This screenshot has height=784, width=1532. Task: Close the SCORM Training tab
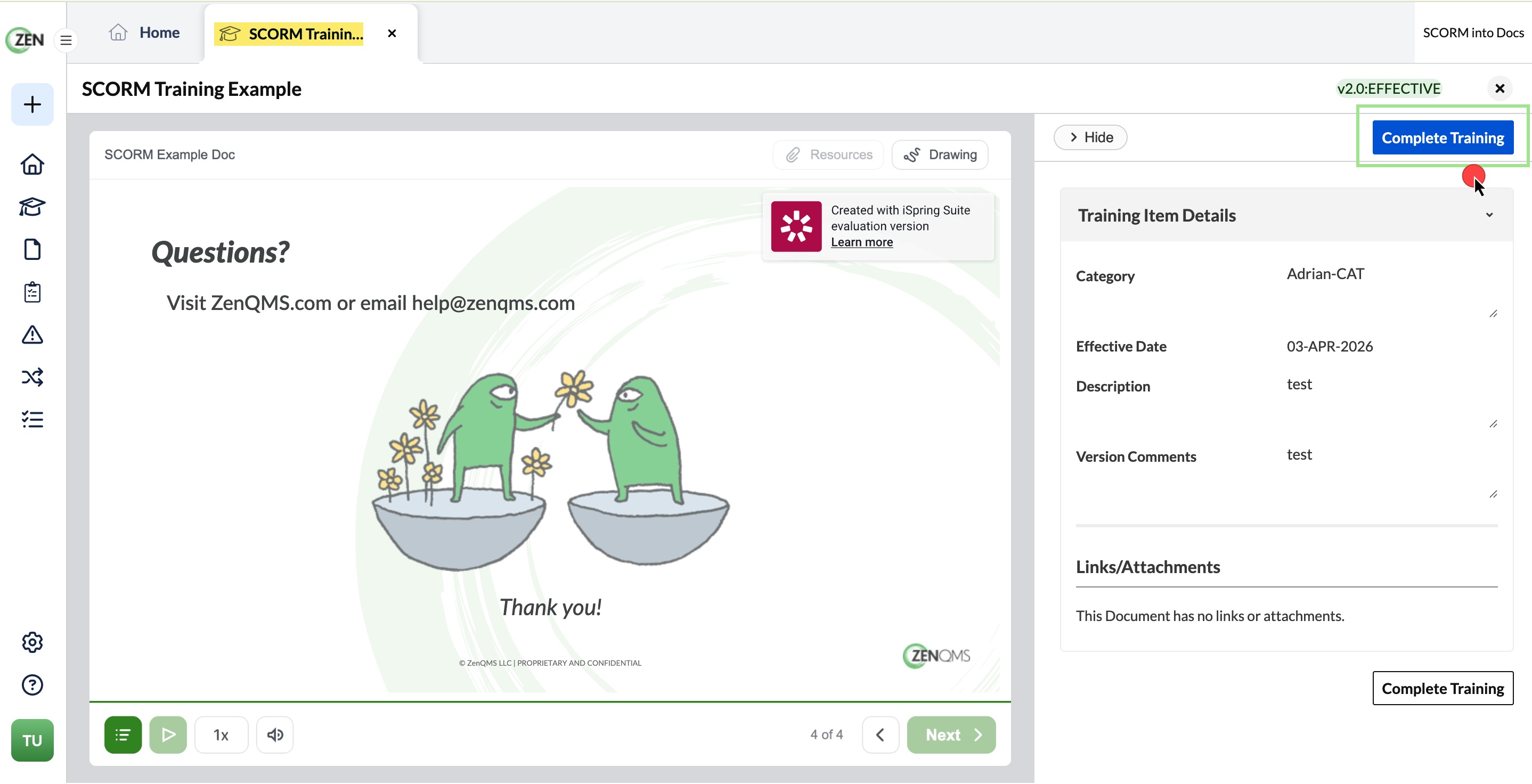click(392, 34)
